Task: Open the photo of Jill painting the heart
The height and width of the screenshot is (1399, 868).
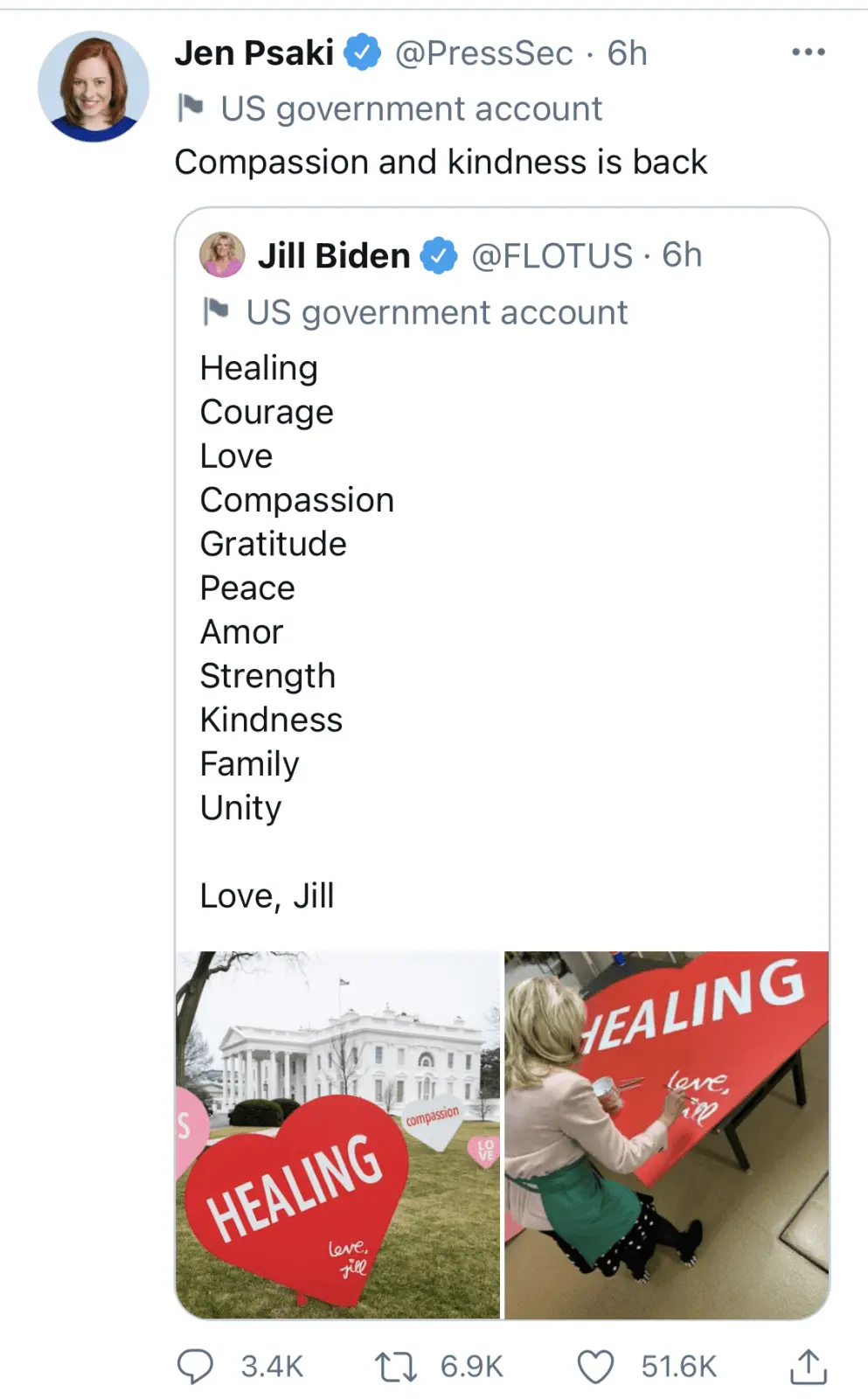Action: pos(667,1134)
